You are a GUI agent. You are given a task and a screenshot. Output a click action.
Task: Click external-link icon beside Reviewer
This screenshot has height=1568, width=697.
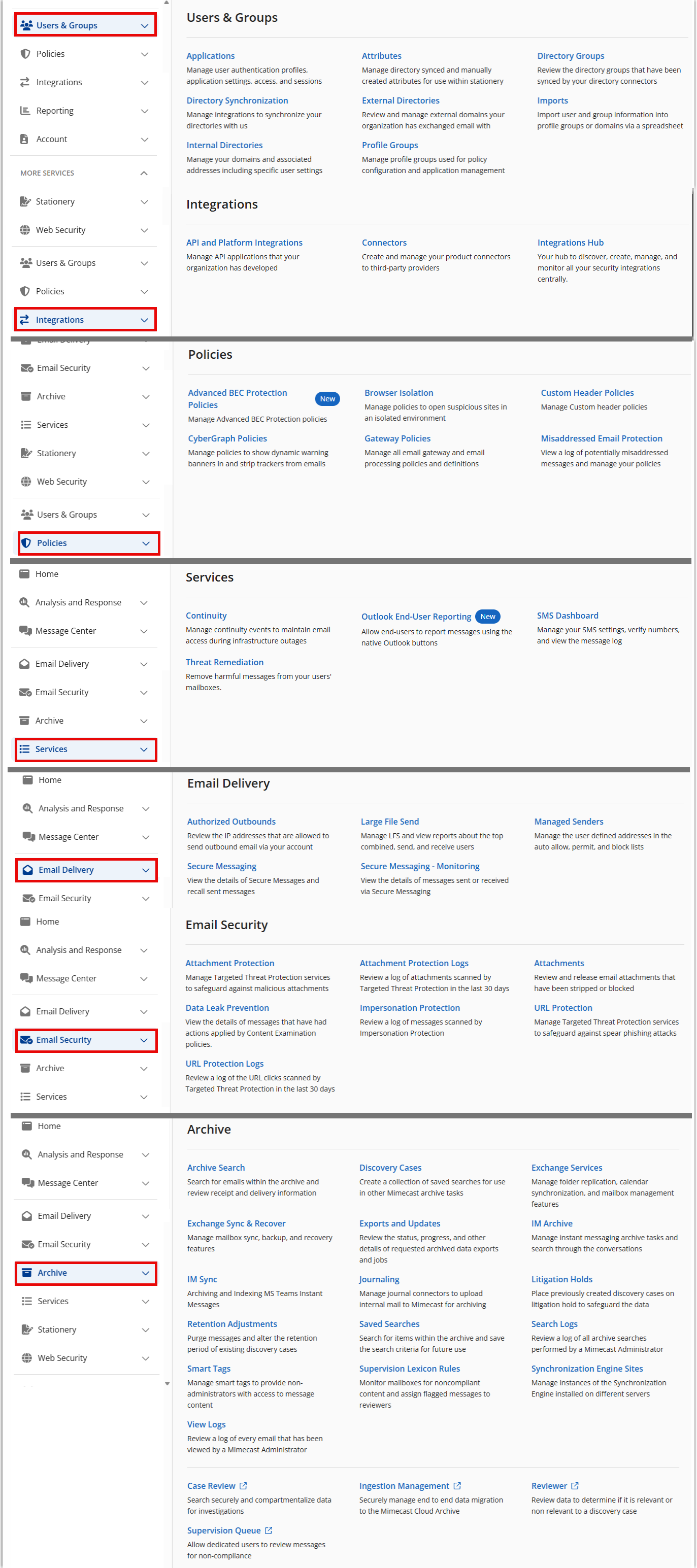pos(575,1486)
